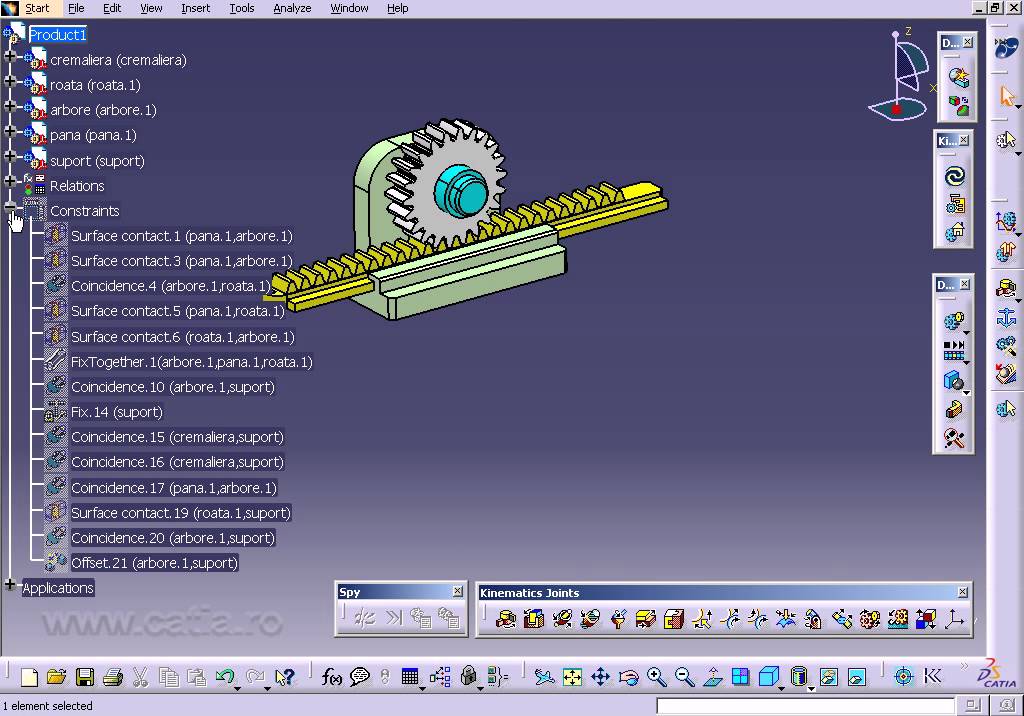
Task: Open the Insert menu
Action: point(195,8)
